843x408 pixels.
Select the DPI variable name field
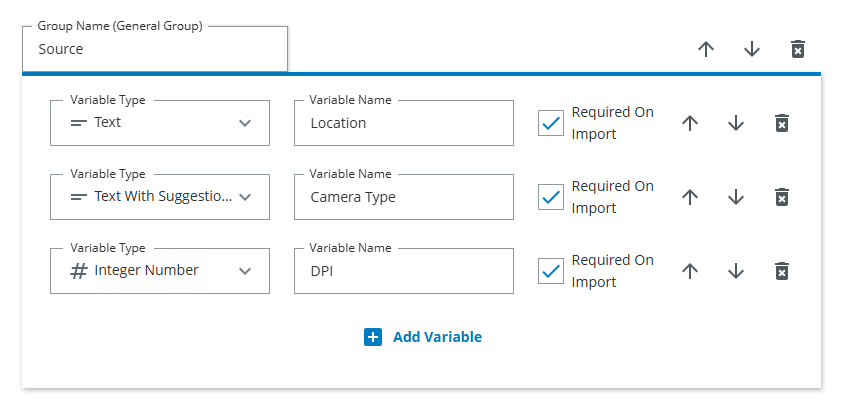tap(404, 271)
